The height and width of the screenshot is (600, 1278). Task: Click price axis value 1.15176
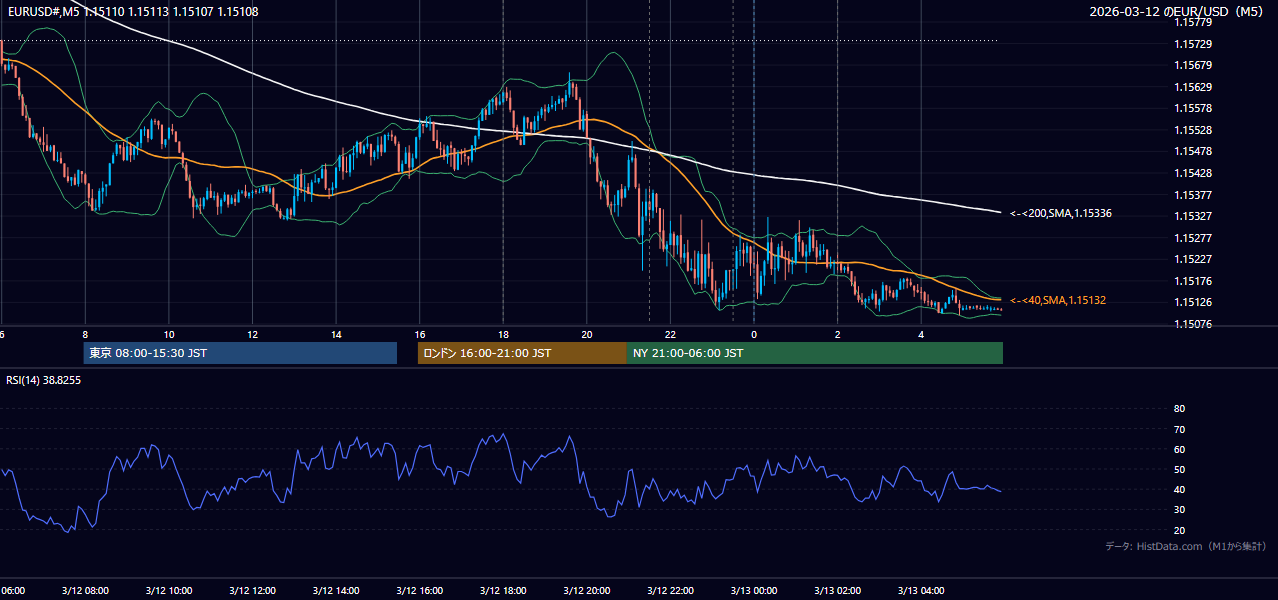pos(1193,281)
